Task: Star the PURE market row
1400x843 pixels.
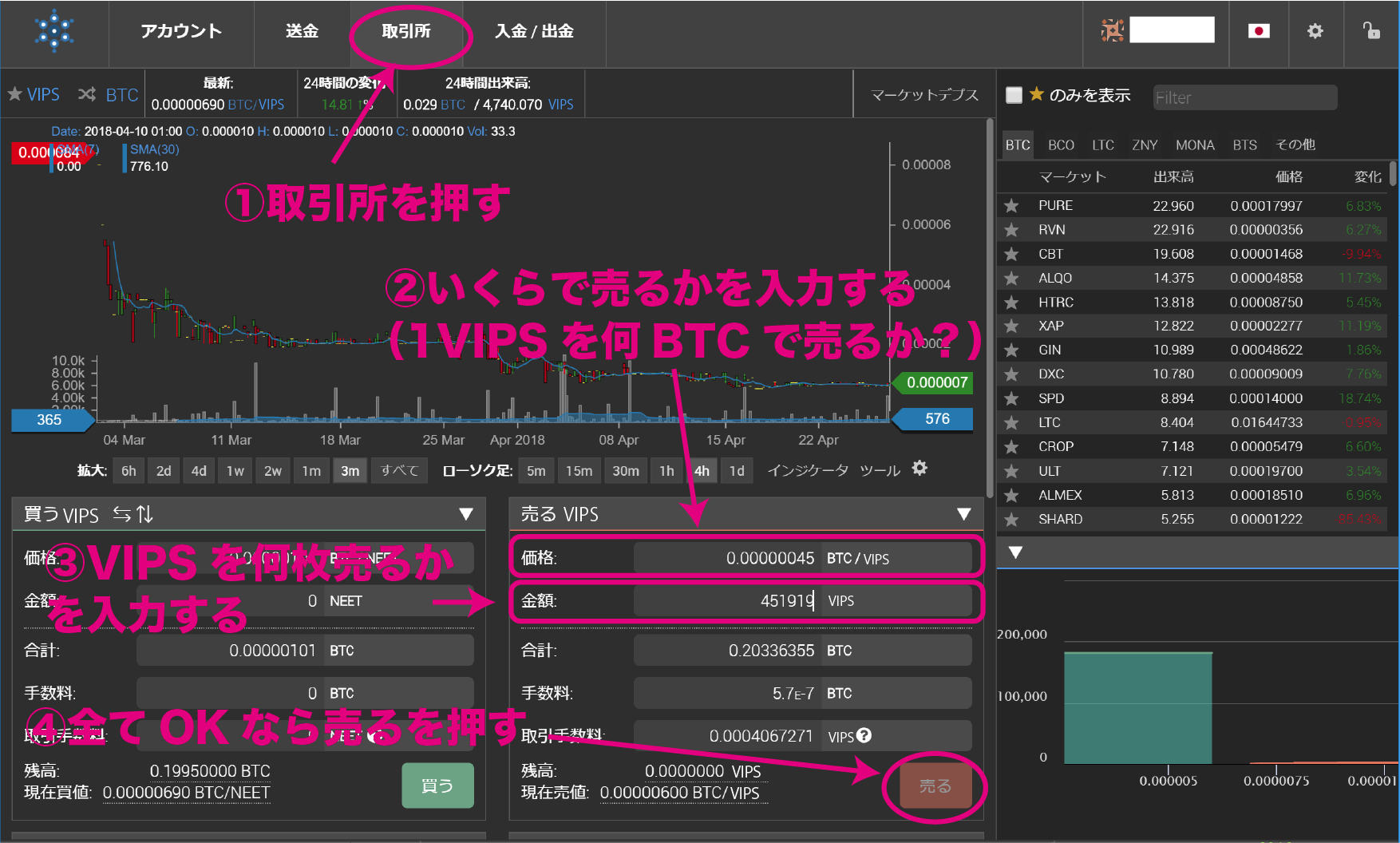Action: (x=1011, y=206)
